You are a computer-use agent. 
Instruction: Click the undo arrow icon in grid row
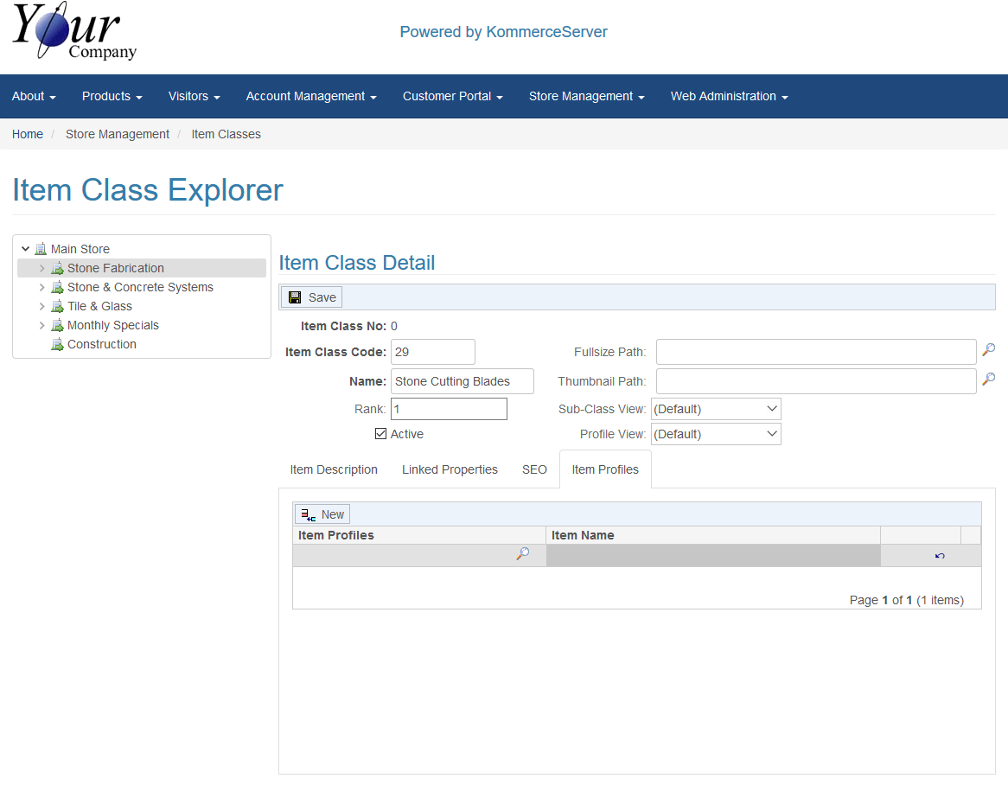tap(939, 556)
